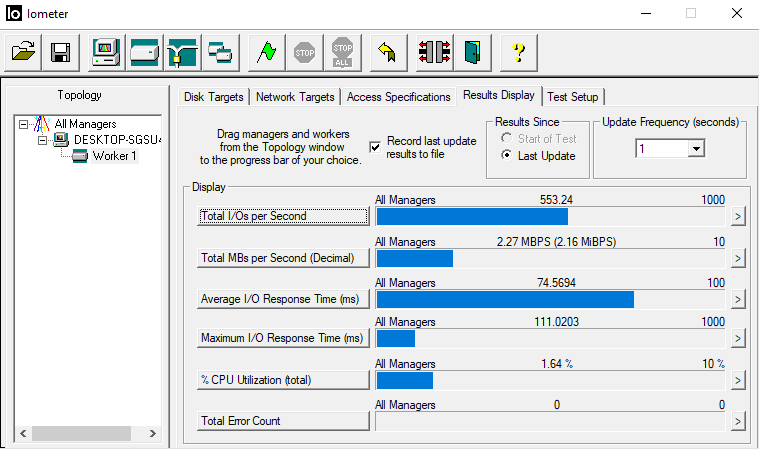Open the Access Specifications tab
Screen dimensions: 759x450
398,97
